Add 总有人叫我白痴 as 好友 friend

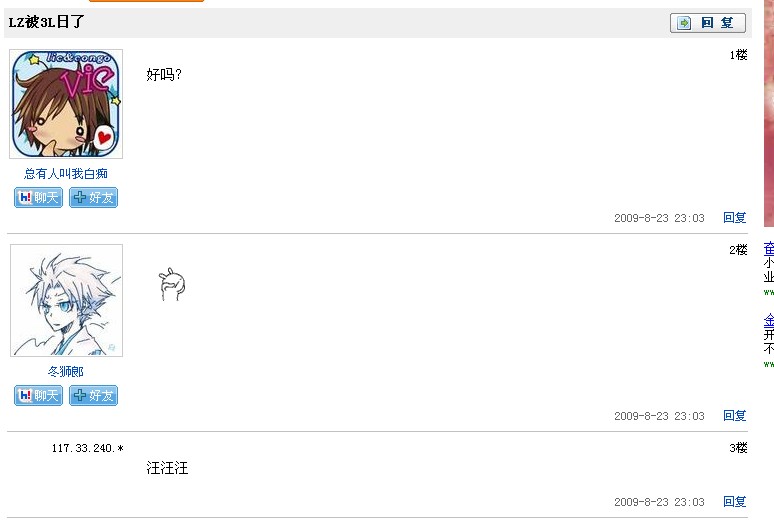pyautogui.click(x=93, y=198)
